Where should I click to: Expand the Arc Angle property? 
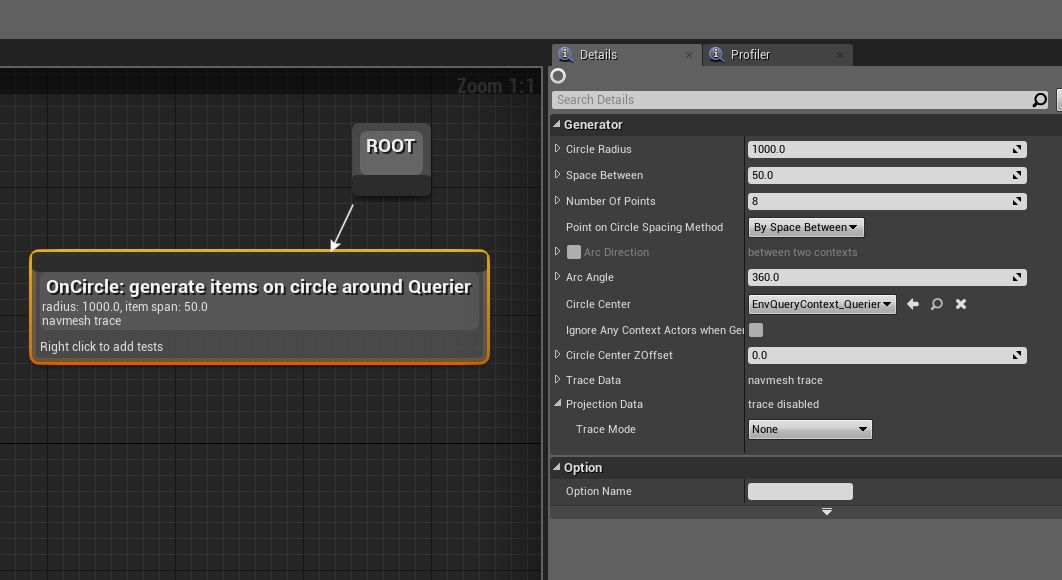point(557,276)
